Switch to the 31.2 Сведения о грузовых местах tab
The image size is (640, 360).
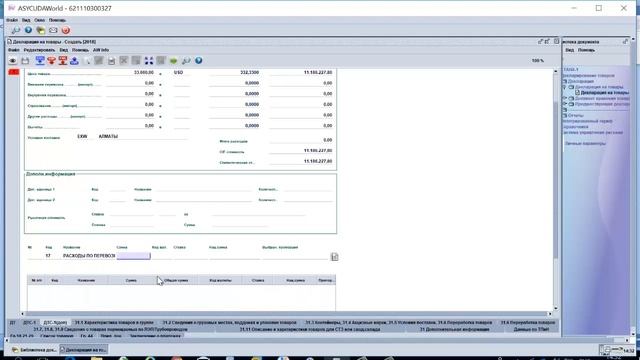(x=229, y=322)
